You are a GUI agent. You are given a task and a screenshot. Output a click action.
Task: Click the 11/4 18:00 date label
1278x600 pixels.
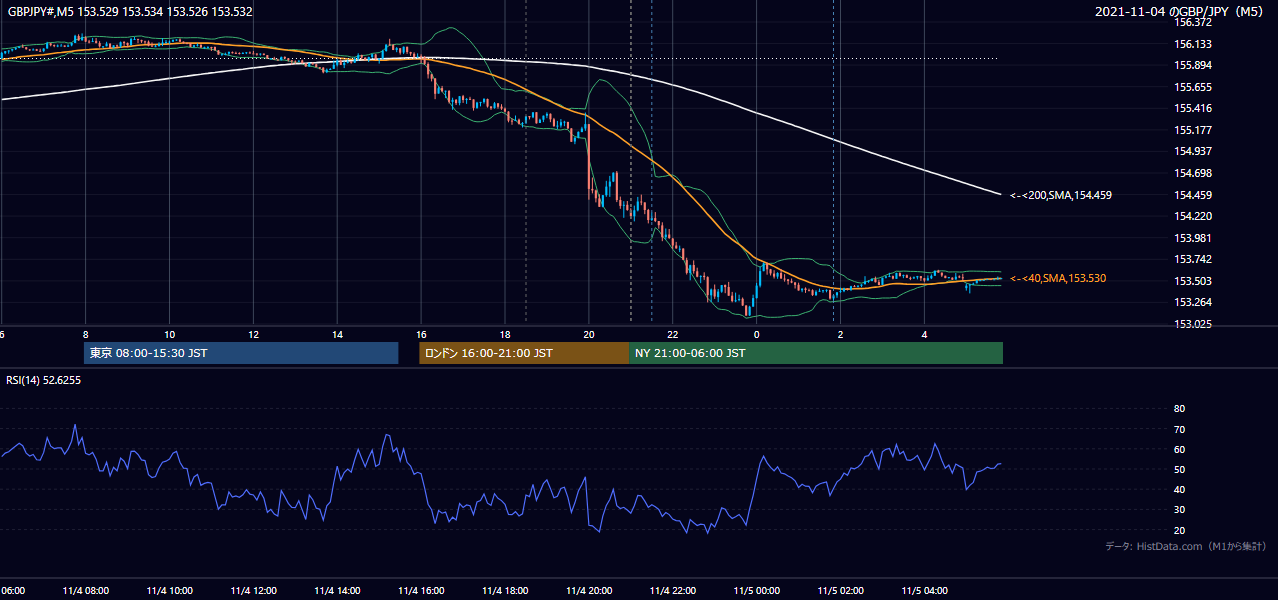[506, 591]
